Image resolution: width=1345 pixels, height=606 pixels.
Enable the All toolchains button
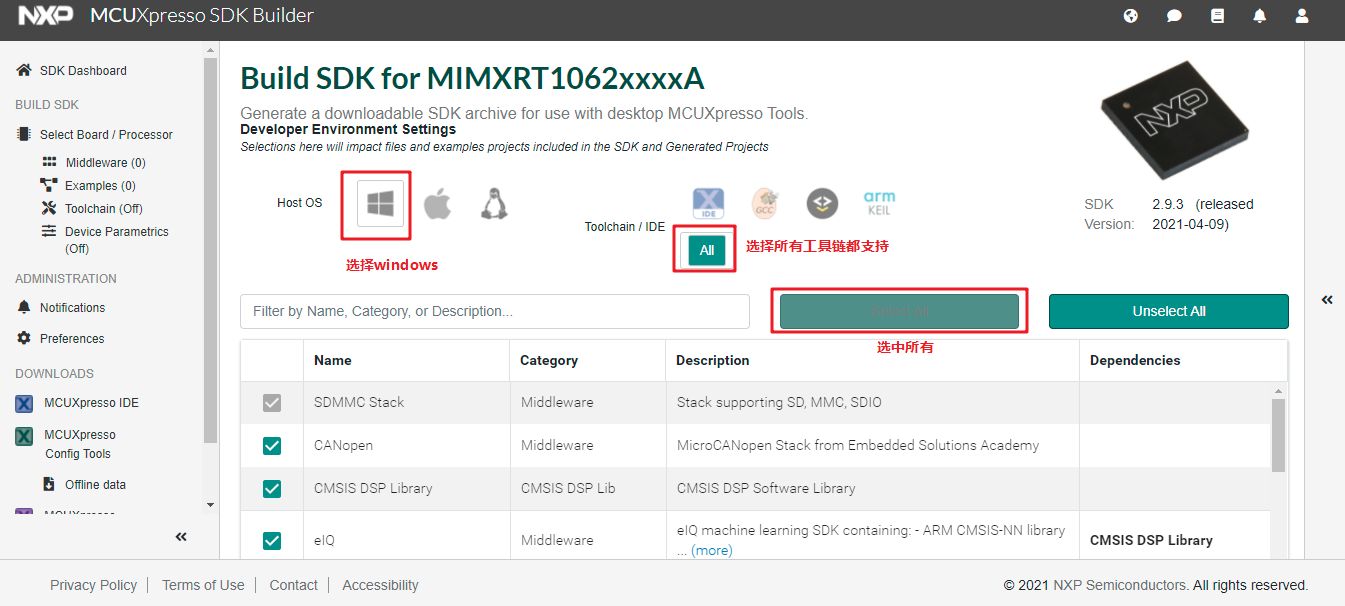click(706, 250)
